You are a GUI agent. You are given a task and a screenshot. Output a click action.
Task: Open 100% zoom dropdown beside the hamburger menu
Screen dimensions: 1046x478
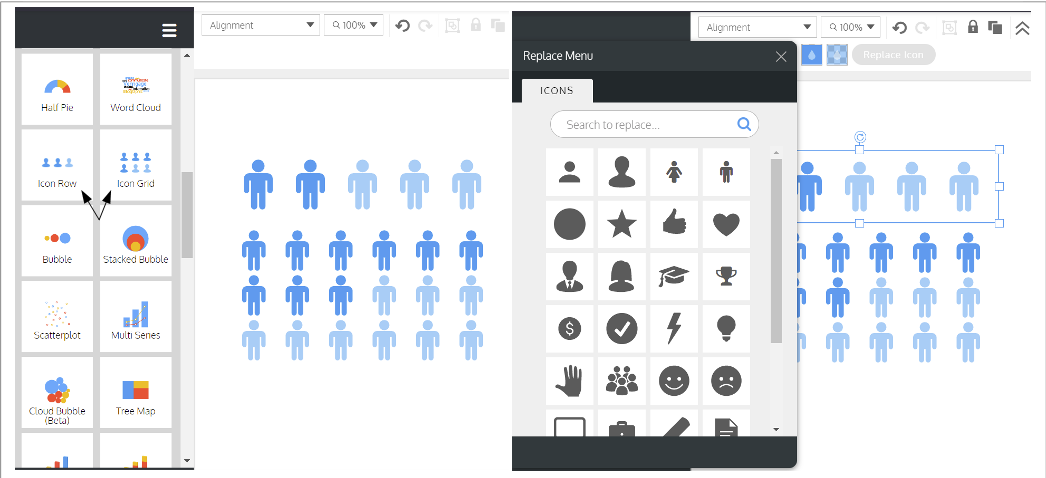pyautogui.click(x=354, y=25)
